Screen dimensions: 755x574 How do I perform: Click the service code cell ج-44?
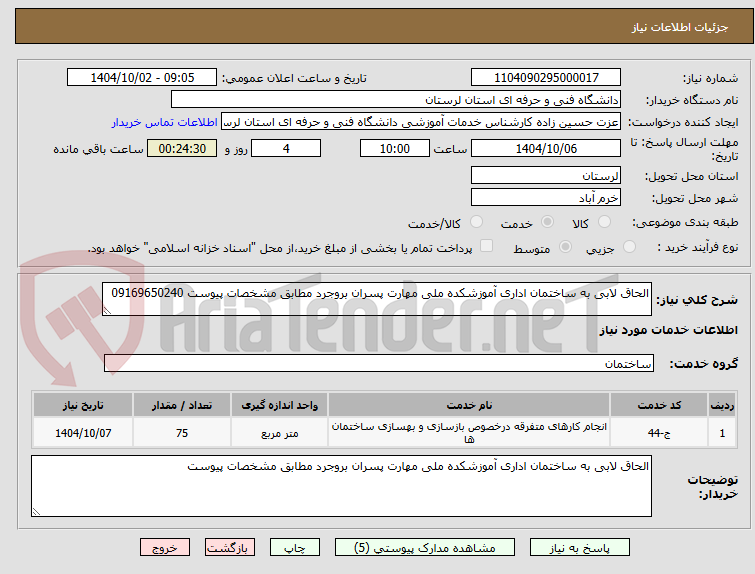tap(659, 432)
